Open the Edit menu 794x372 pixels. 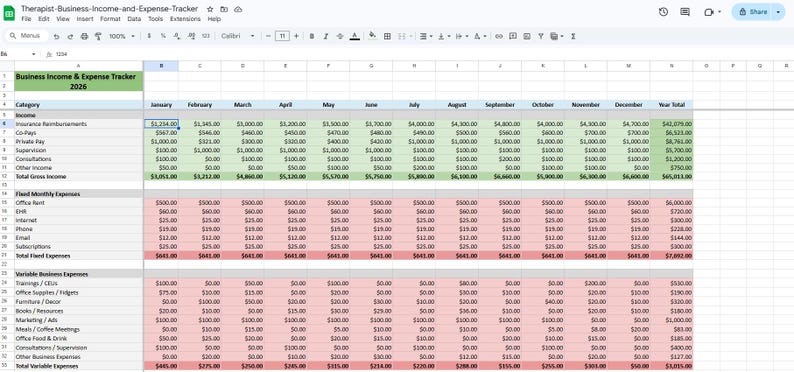coord(44,19)
